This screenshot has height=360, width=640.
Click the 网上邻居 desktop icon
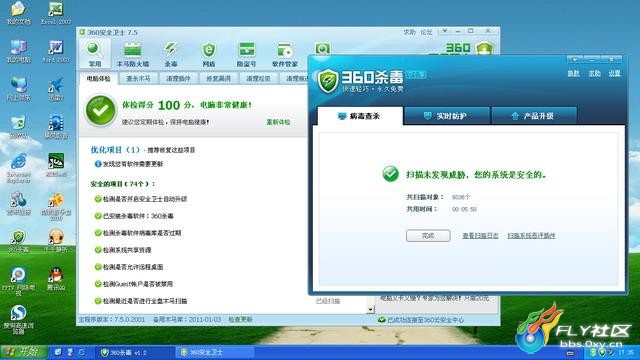[x=18, y=89]
